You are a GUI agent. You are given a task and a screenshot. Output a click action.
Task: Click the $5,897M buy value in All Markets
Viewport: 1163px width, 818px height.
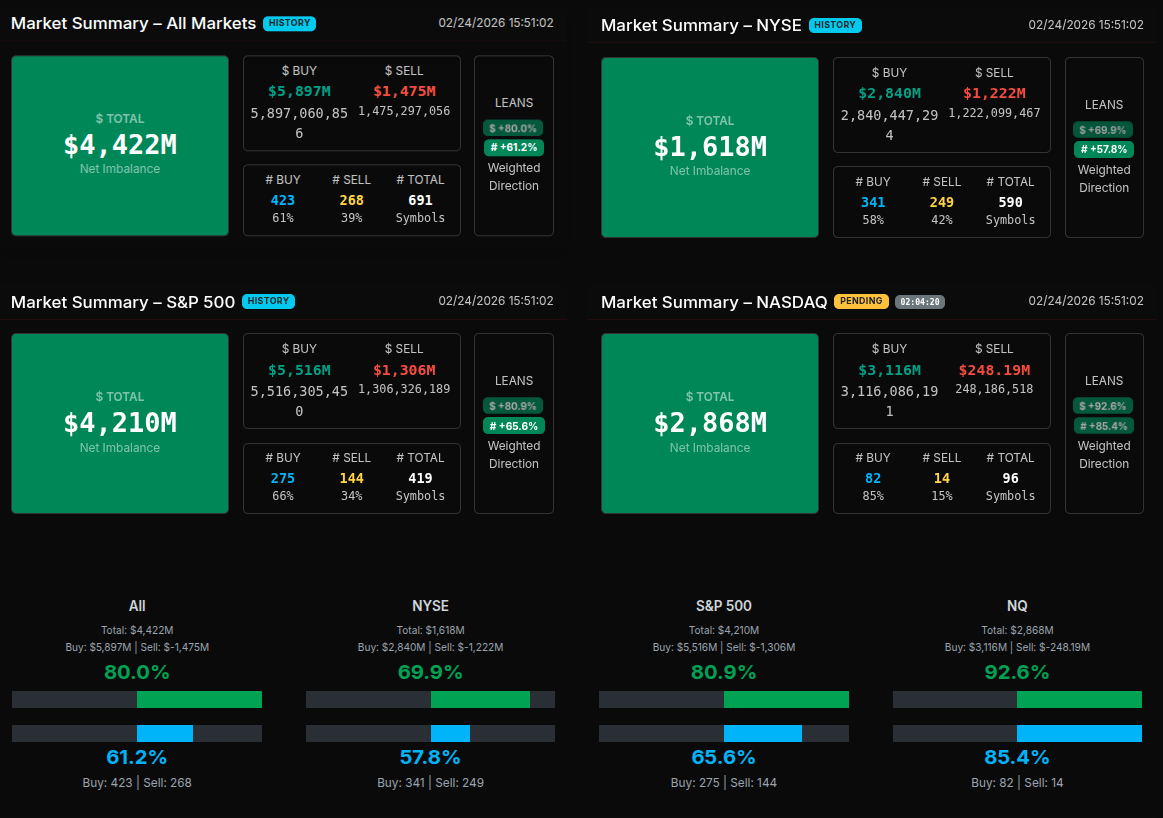pyautogui.click(x=299, y=91)
